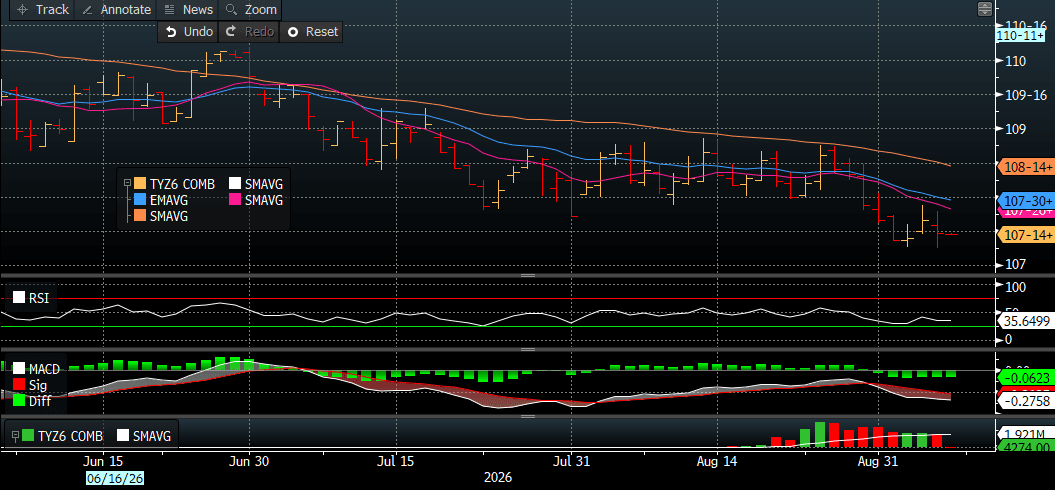Click the spinner arrows at chart top-right

[x=984, y=9]
